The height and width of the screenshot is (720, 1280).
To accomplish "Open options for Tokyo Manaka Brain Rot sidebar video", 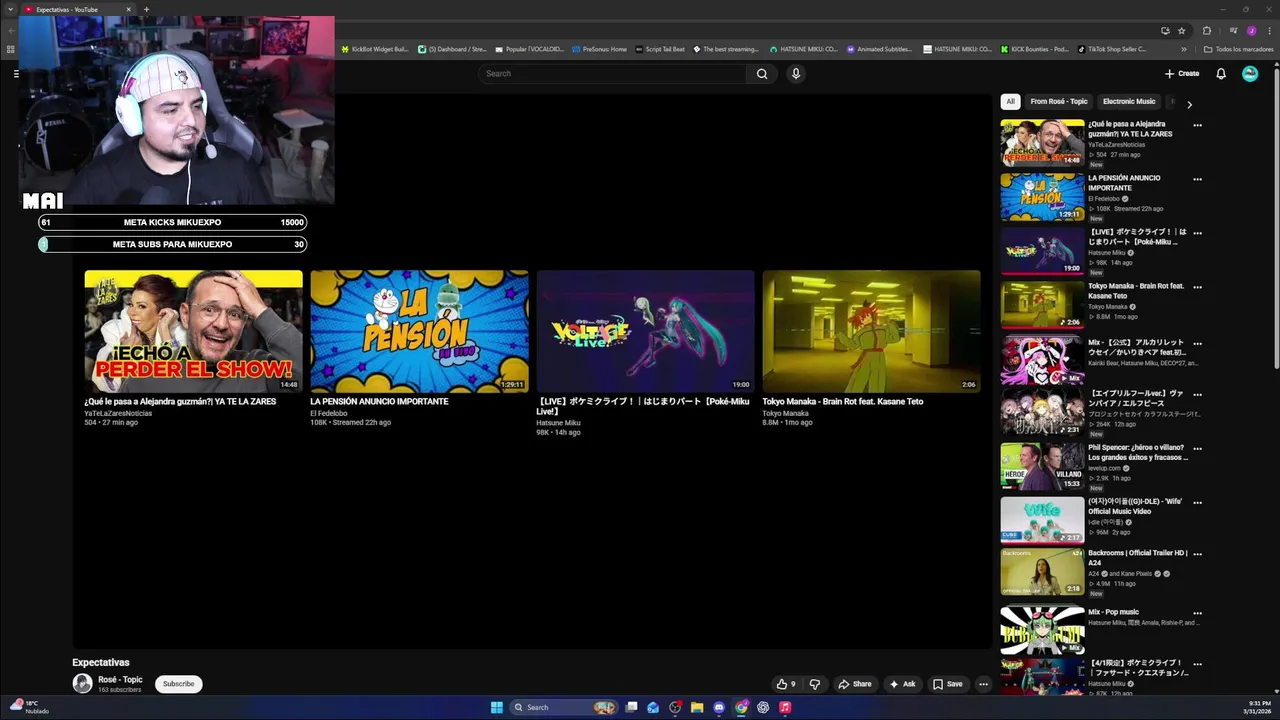I will [x=1197, y=287].
